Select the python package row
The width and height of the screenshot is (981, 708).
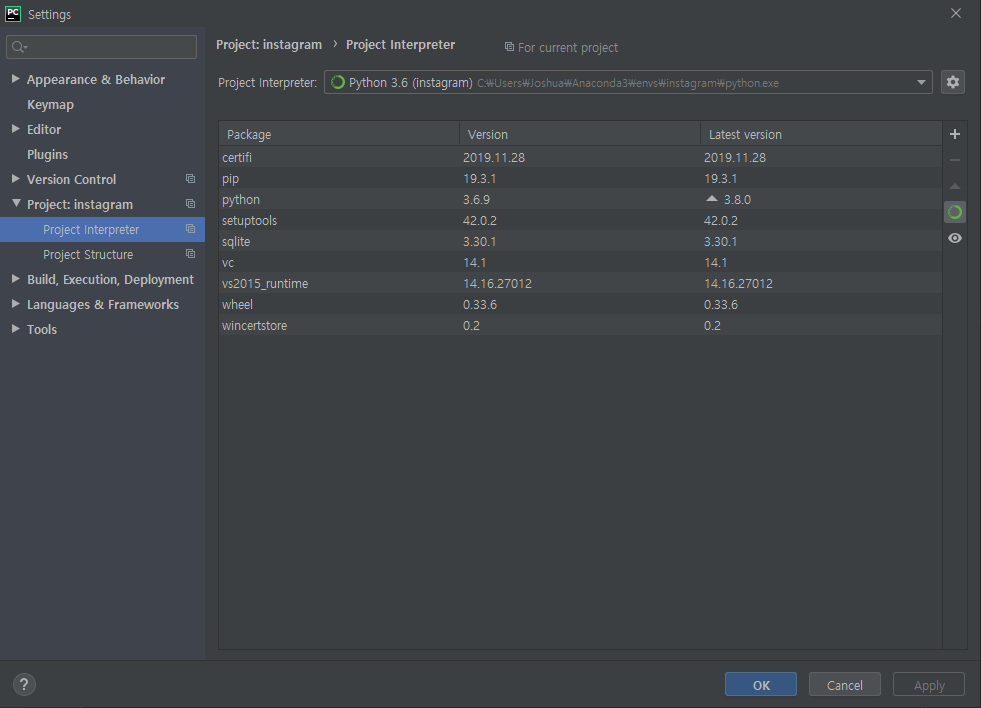coord(580,200)
